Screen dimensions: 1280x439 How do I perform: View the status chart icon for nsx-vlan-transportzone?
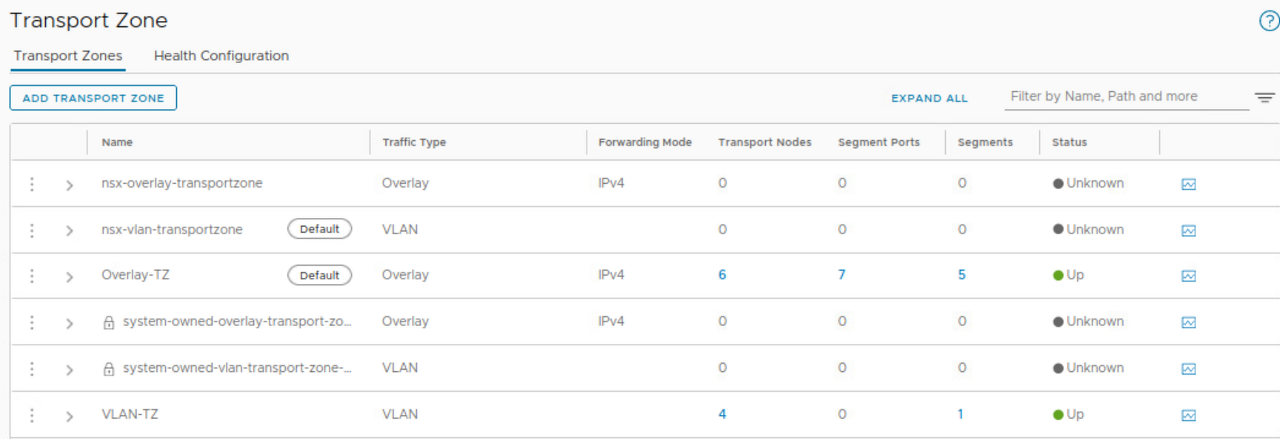(1188, 230)
